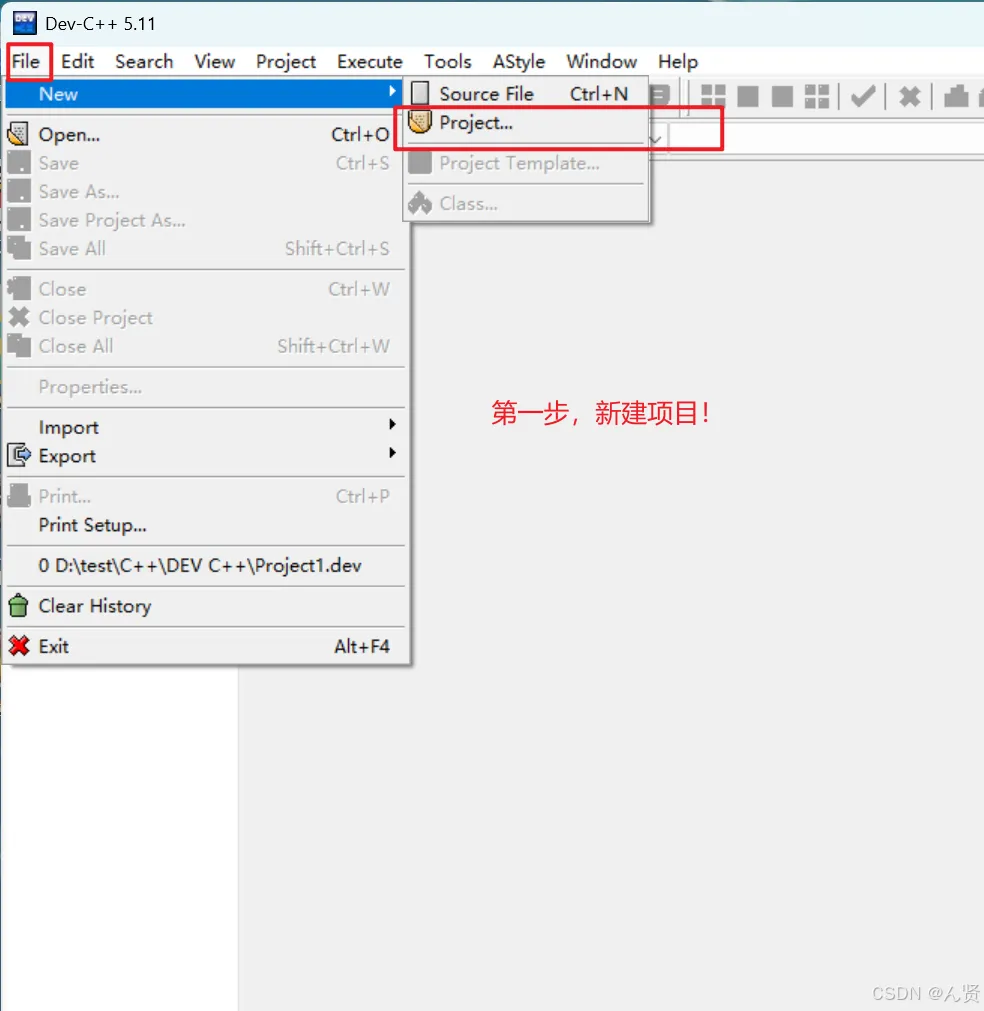The image size is (984, 1011).
Task: Open the Execute menu
Action: 369,61
